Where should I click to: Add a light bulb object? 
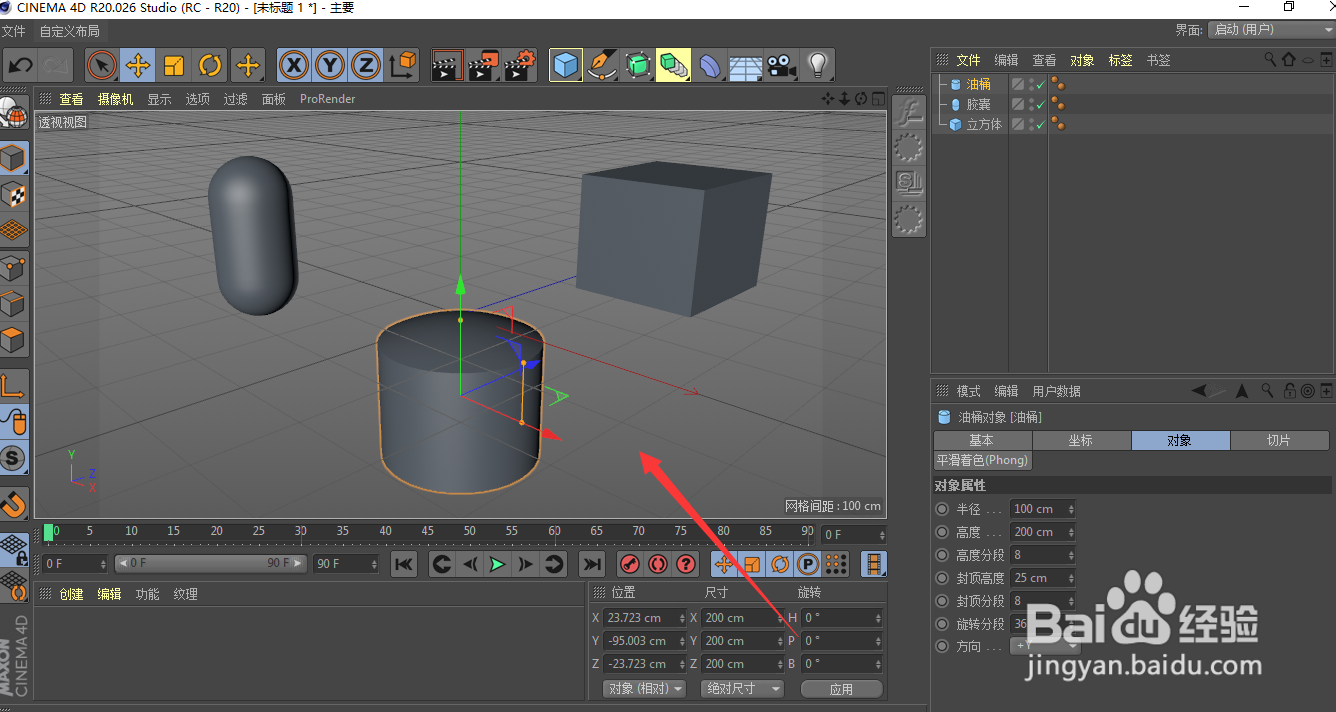[x=818, y=67]
